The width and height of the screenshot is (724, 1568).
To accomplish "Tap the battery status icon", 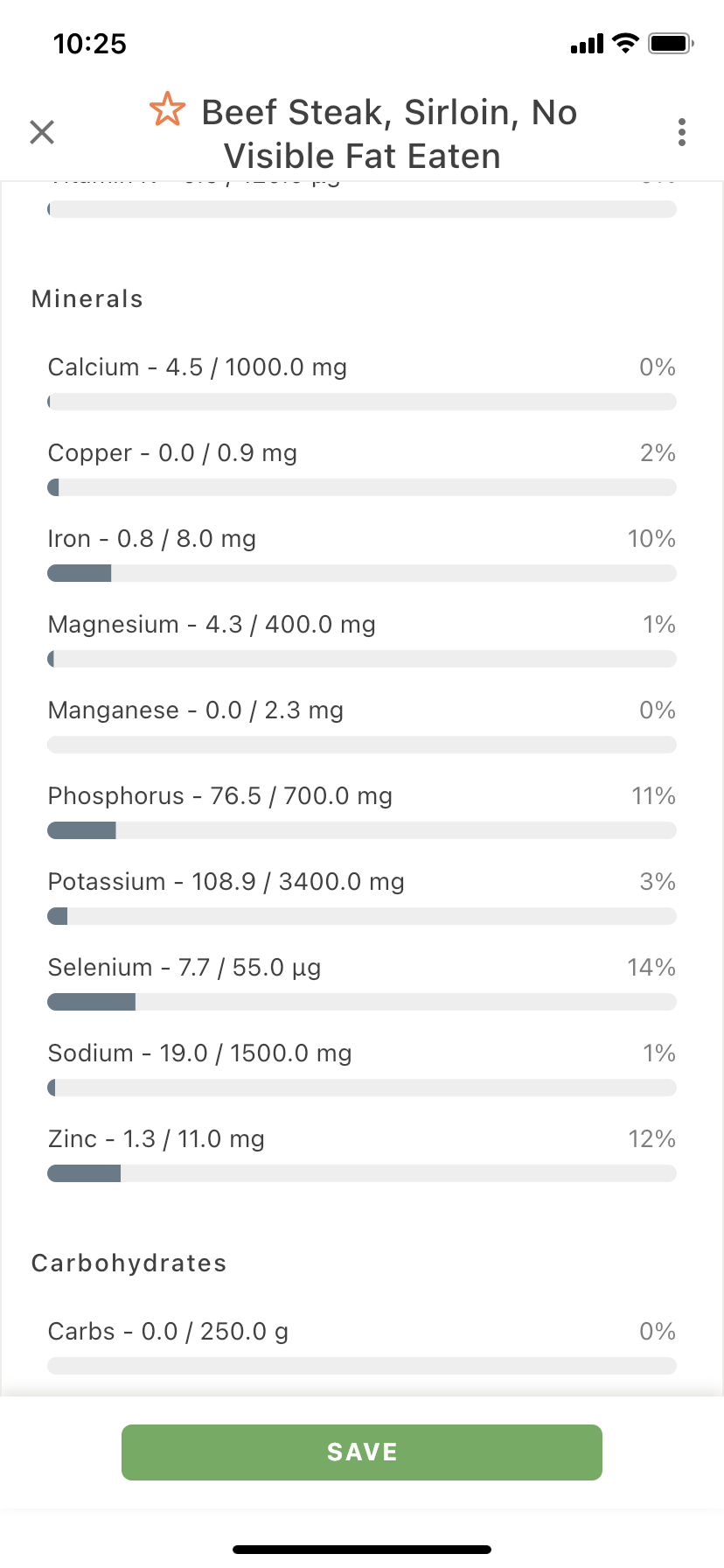I will tap(671, 43).
